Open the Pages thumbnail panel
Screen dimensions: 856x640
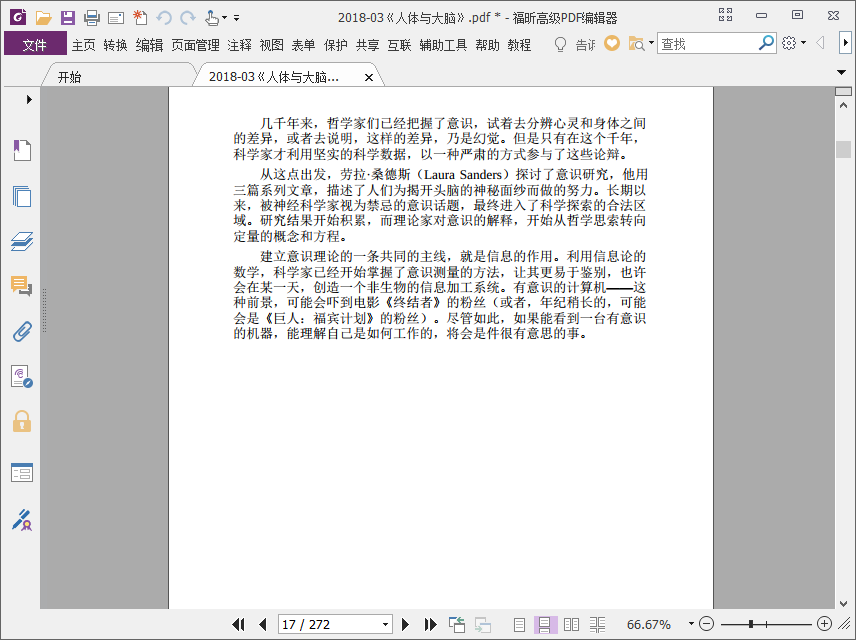(22, 196)
